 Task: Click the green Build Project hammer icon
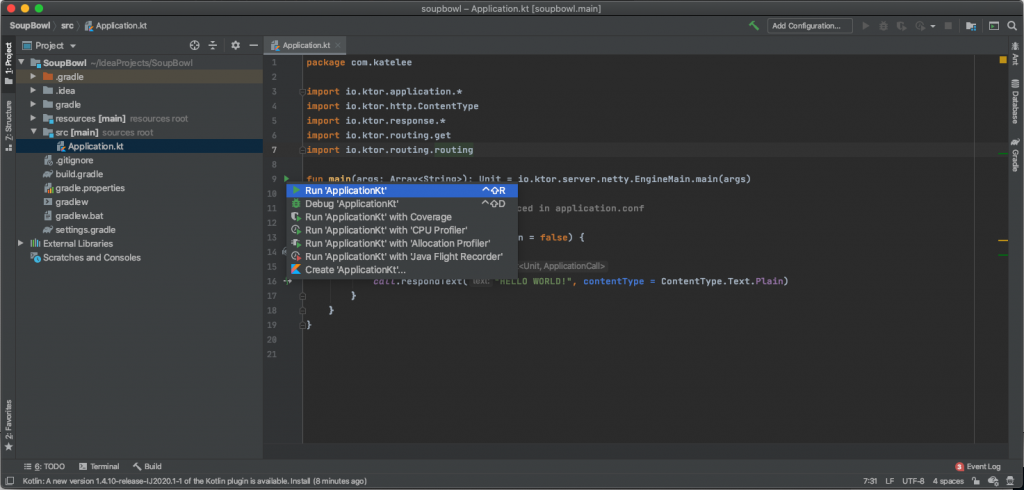pos(754,25)
